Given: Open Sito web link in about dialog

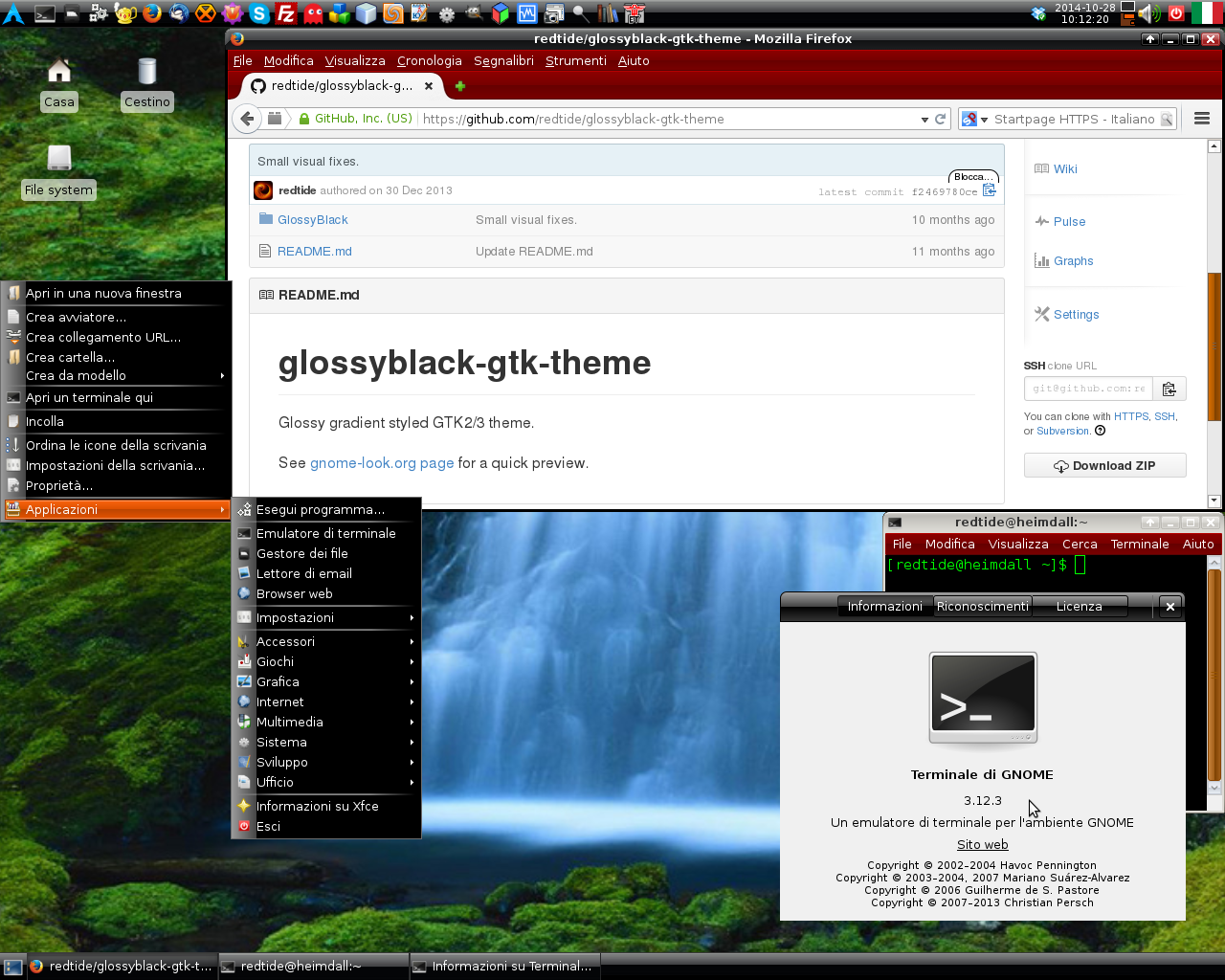Looking at the screenshot, I should (982, 844).
